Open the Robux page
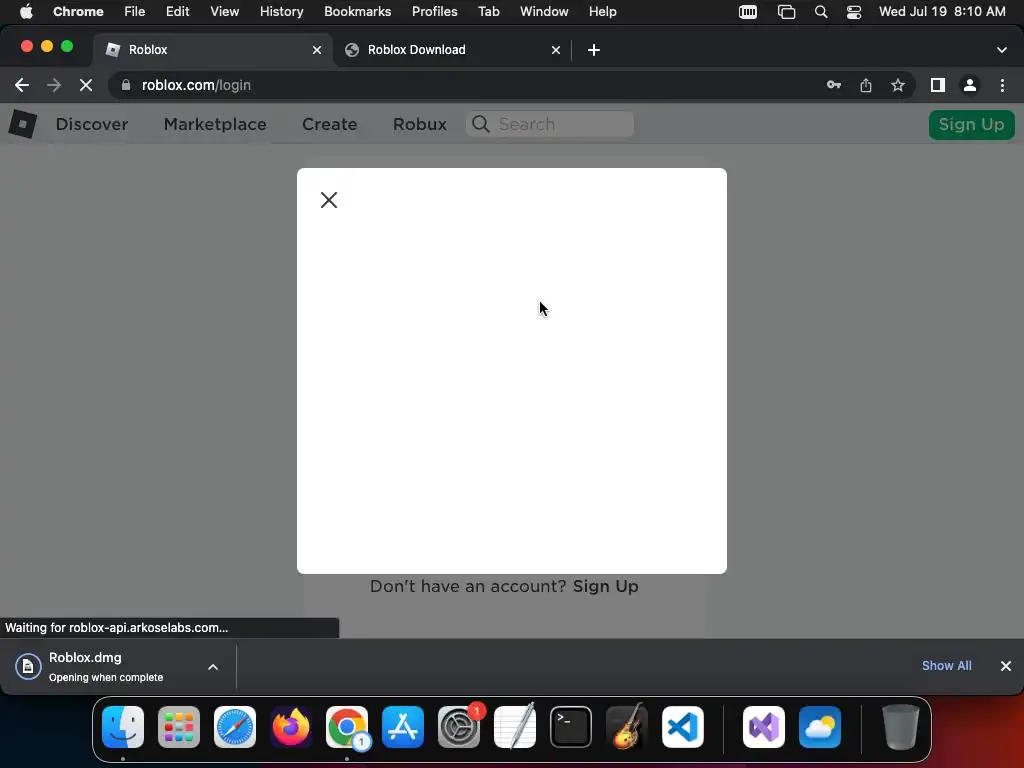Image resolution: width=1024 pixels, height=768 pixels. click(419, 124)
